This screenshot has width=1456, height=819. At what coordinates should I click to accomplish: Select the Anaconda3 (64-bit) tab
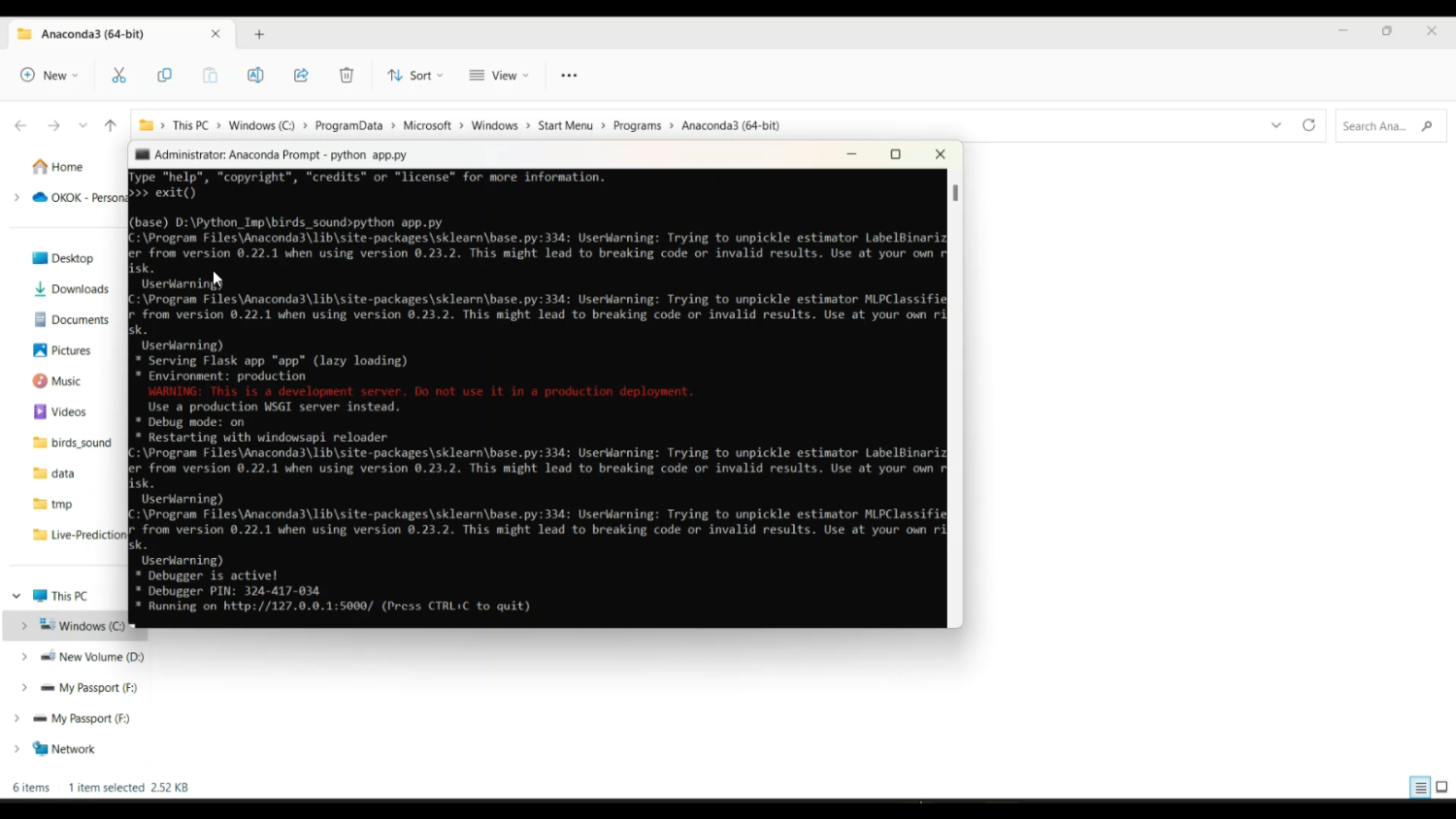(107, 34)
